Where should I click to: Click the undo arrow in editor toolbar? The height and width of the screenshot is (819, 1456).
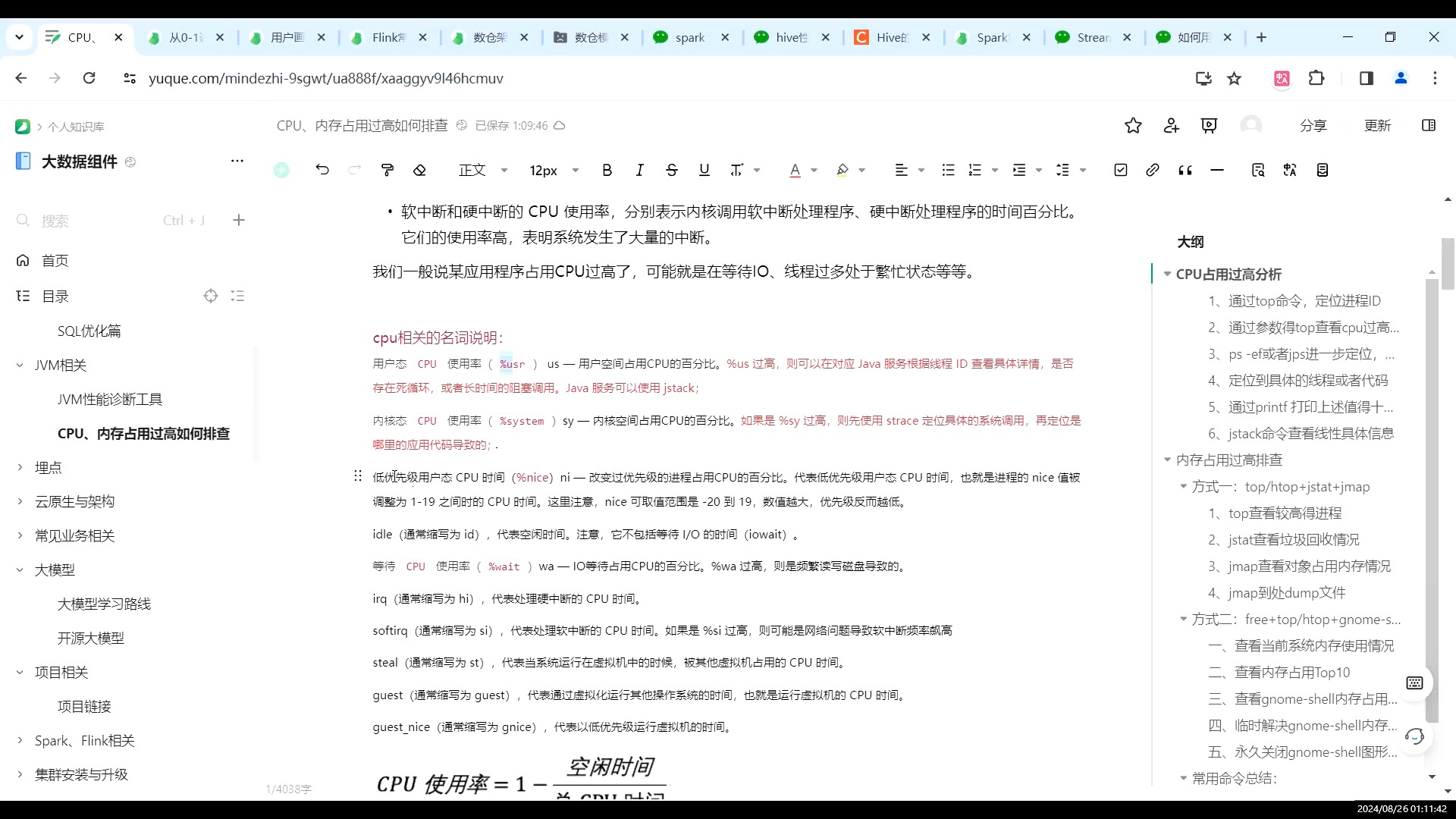coord(322,170)
